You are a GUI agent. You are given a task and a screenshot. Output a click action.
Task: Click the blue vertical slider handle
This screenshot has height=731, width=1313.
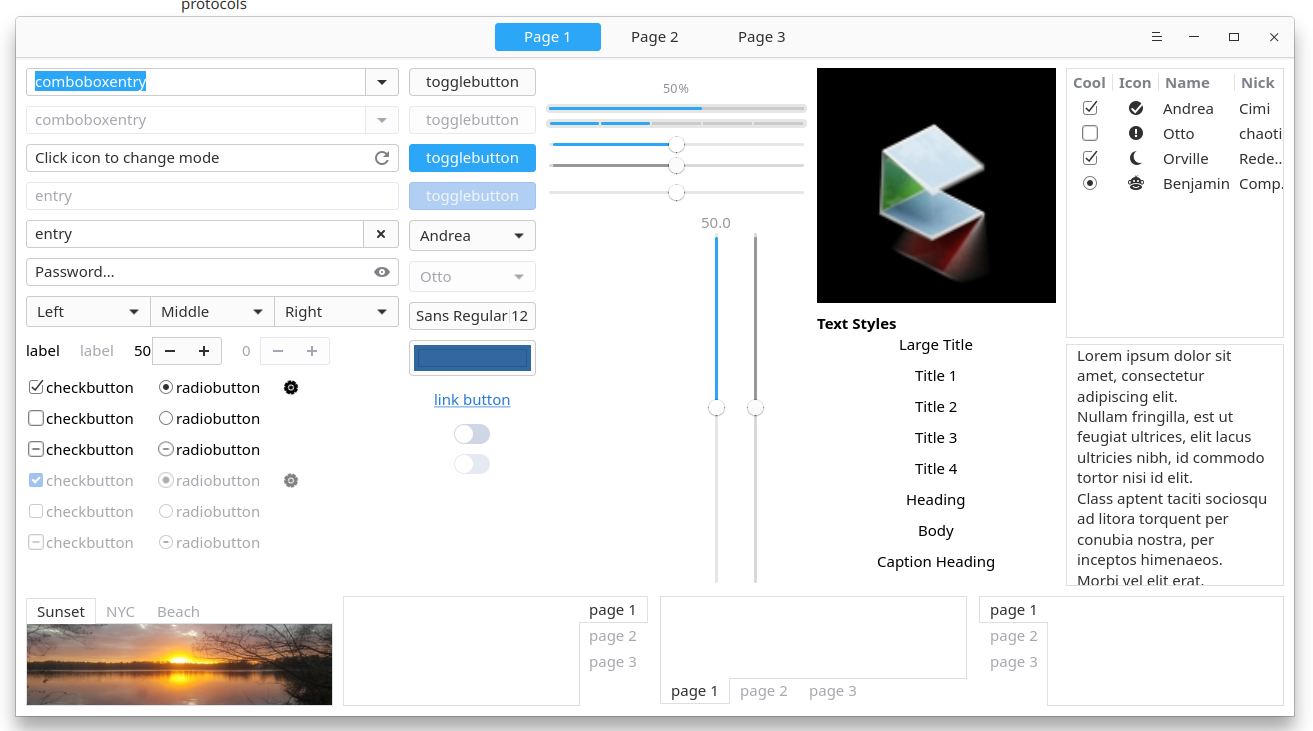[x=716, y=408]
